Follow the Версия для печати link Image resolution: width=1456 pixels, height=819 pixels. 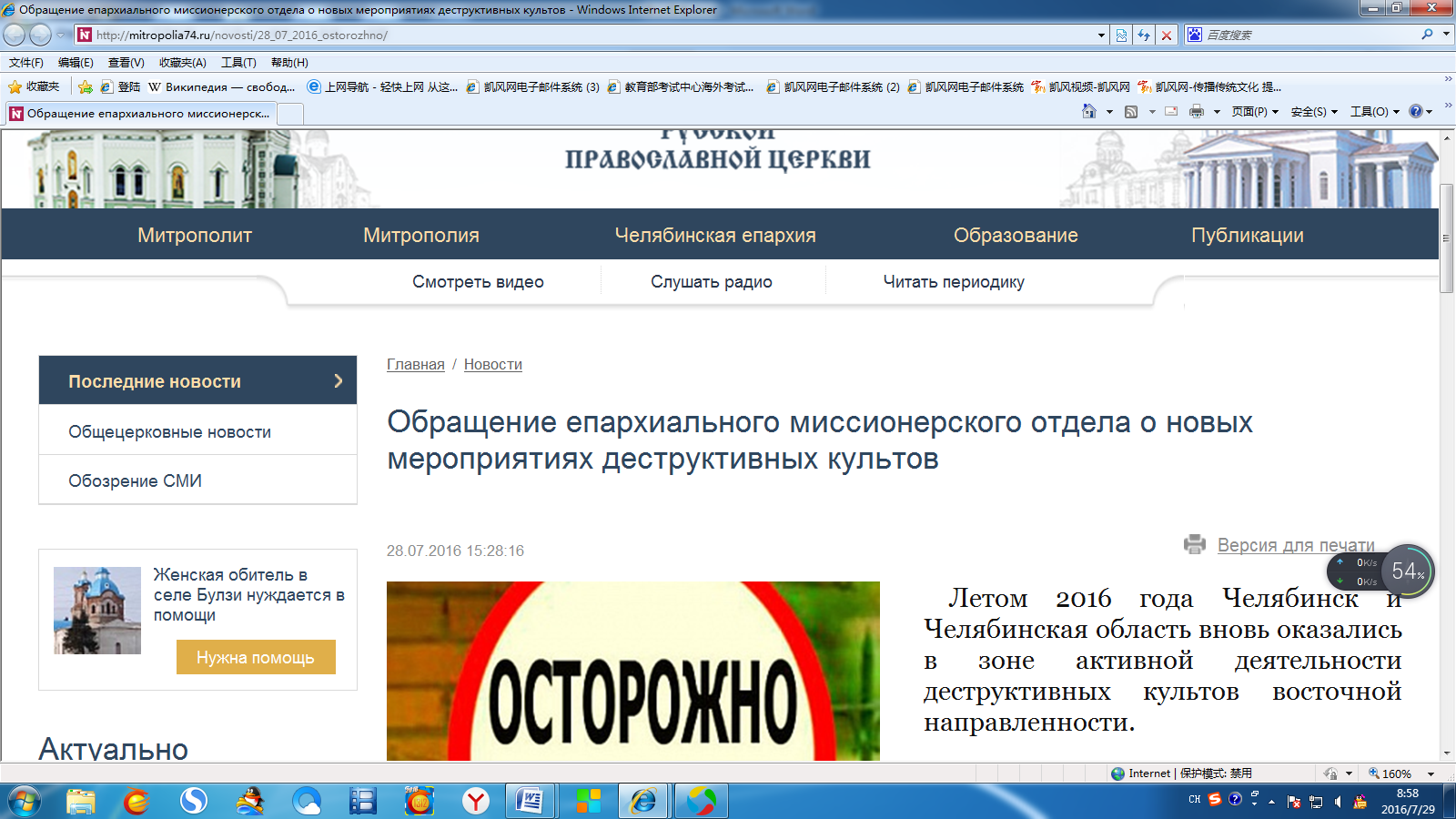[x=1296, y=545]
